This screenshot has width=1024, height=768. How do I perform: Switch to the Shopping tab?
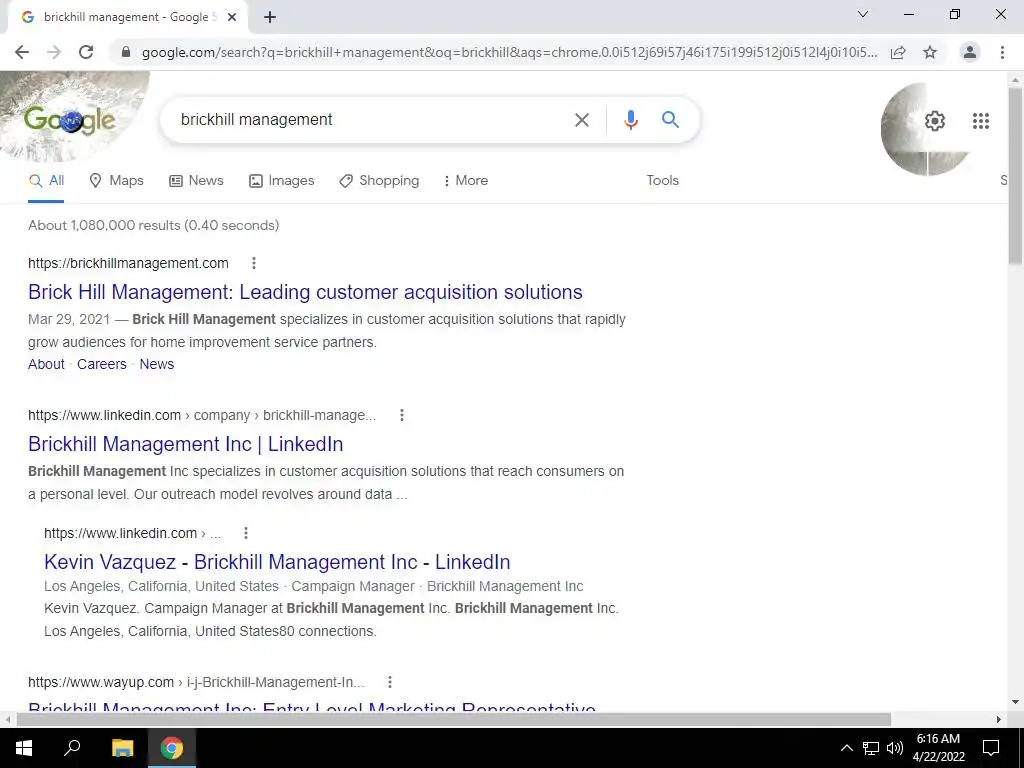pyautogui.click(x=379, y=181)
